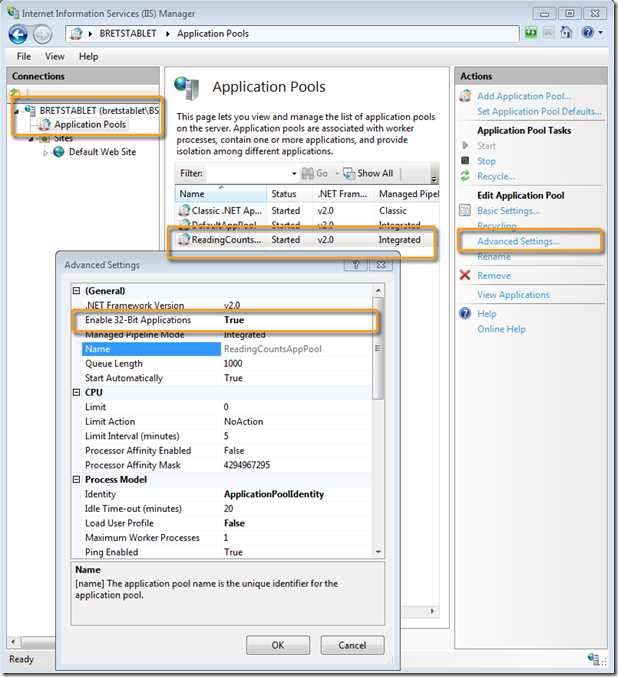Collapse the (General) section
618x677 pixels.
pos(77,291)
